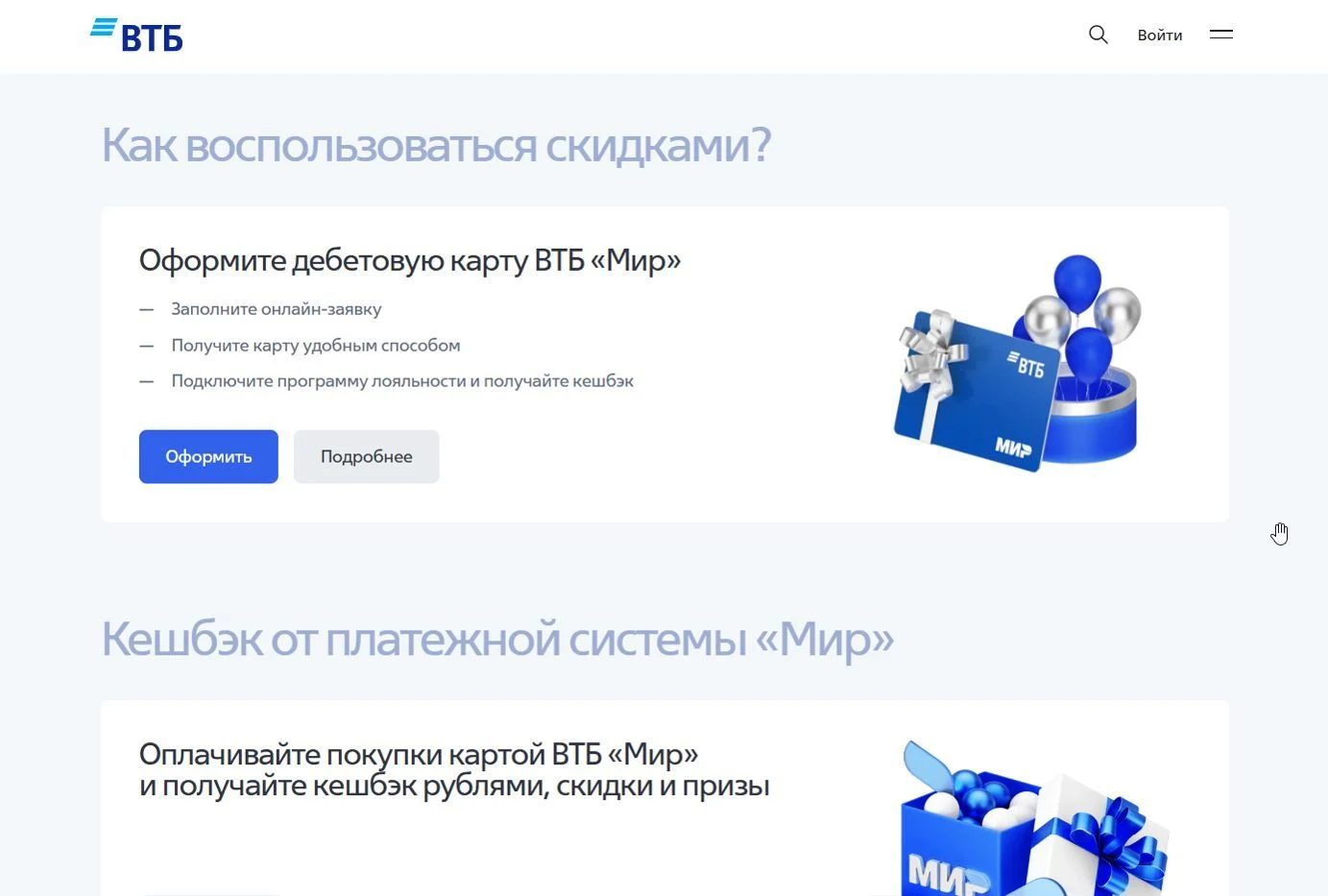Click the text "Оплачивайте покупки картой ВТБ «Мир»"

click(x=419, y=755)
